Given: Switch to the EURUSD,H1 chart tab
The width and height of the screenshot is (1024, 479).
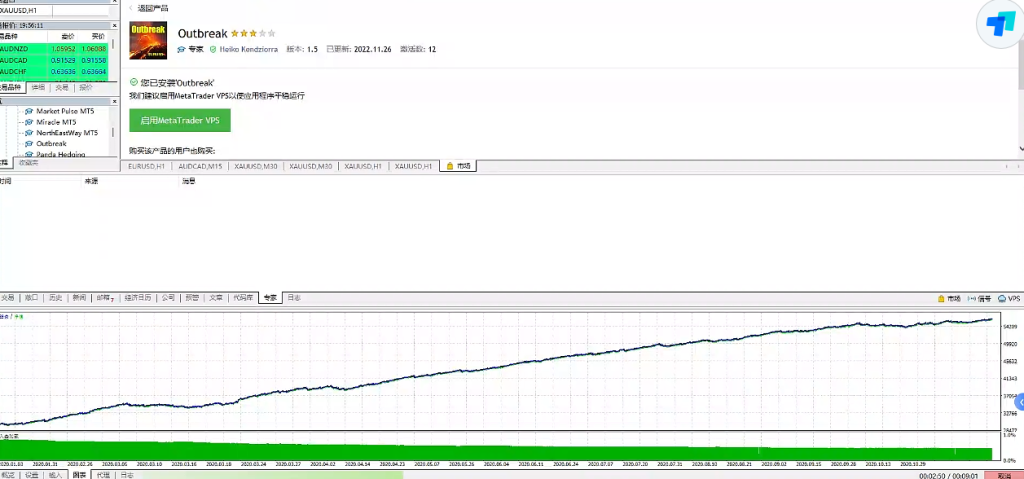Looking at the screenshot, I should [x=146, y=166].
